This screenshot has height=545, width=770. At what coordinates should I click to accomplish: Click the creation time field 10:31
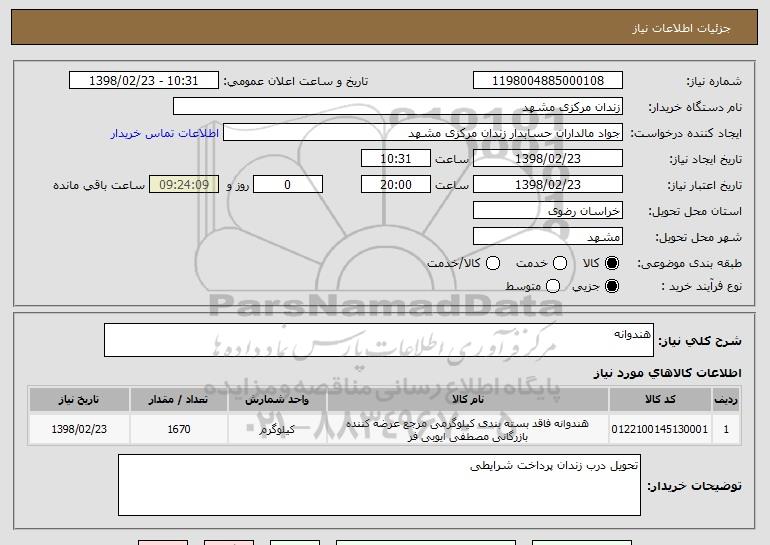tap(396, 158)
